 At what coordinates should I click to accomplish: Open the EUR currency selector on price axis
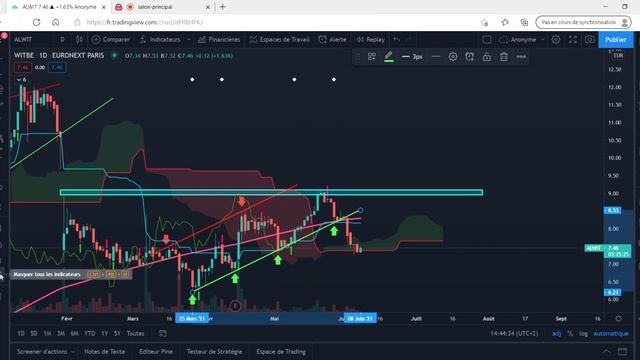click(618, 55)
